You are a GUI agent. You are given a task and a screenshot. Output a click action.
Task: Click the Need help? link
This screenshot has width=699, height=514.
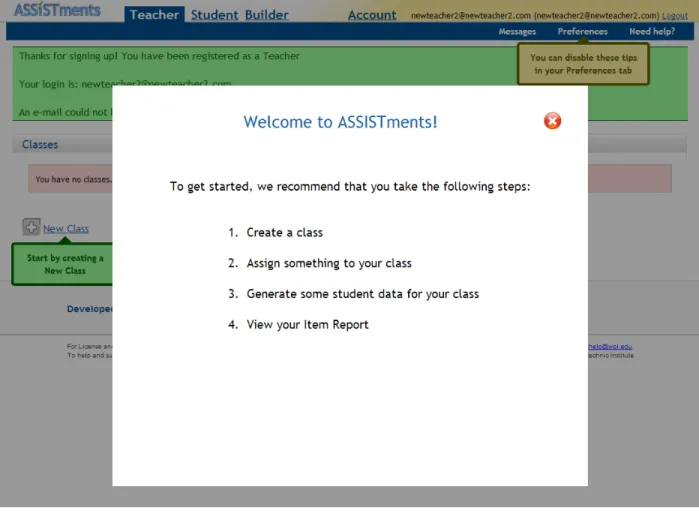click(652, 32)
